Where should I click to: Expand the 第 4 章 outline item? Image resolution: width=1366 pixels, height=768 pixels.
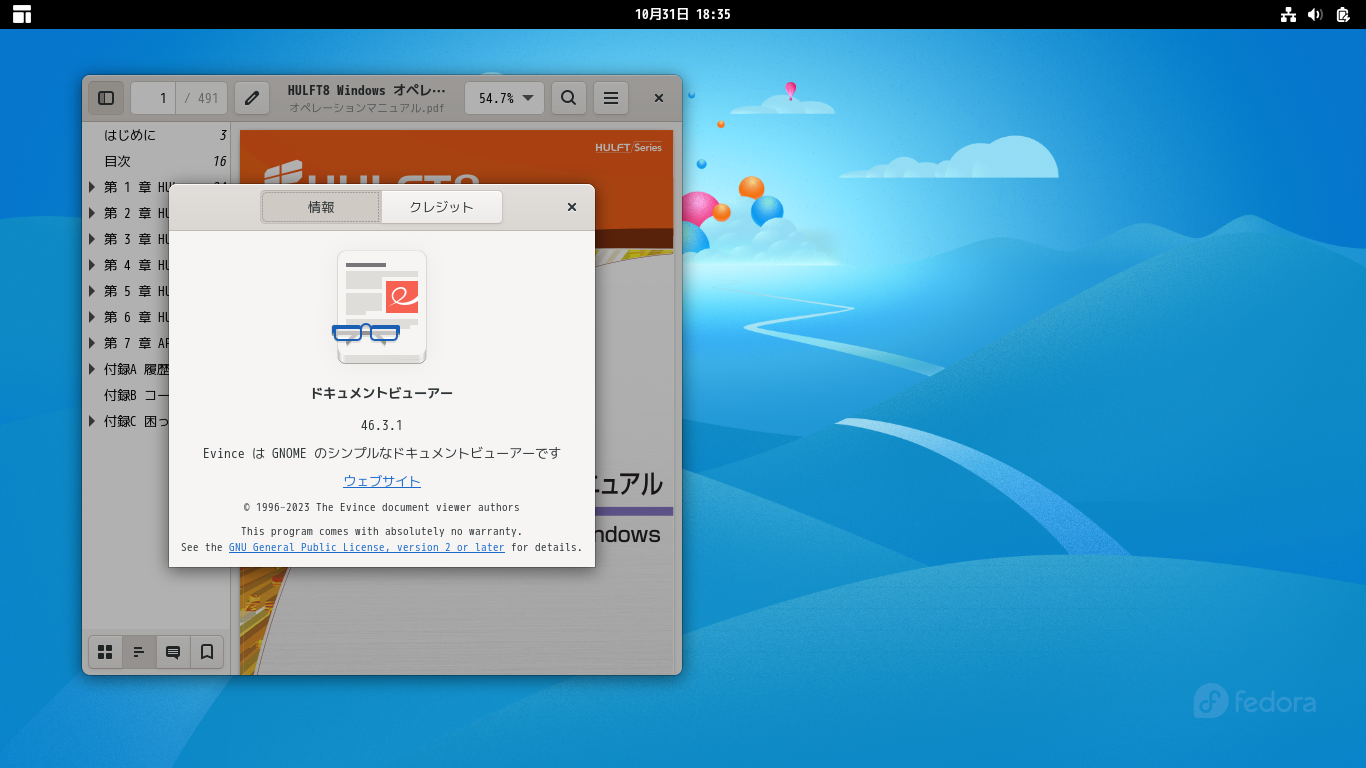(92, 265)
